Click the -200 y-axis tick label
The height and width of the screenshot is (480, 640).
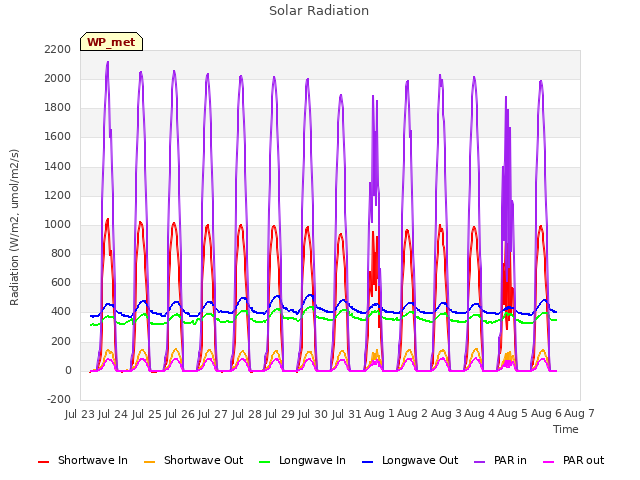59,400
